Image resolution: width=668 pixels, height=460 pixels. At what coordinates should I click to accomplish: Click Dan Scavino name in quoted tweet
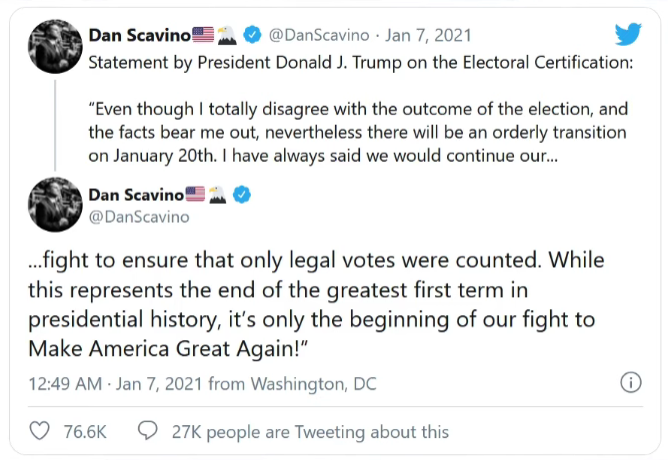tap(139, 35)
